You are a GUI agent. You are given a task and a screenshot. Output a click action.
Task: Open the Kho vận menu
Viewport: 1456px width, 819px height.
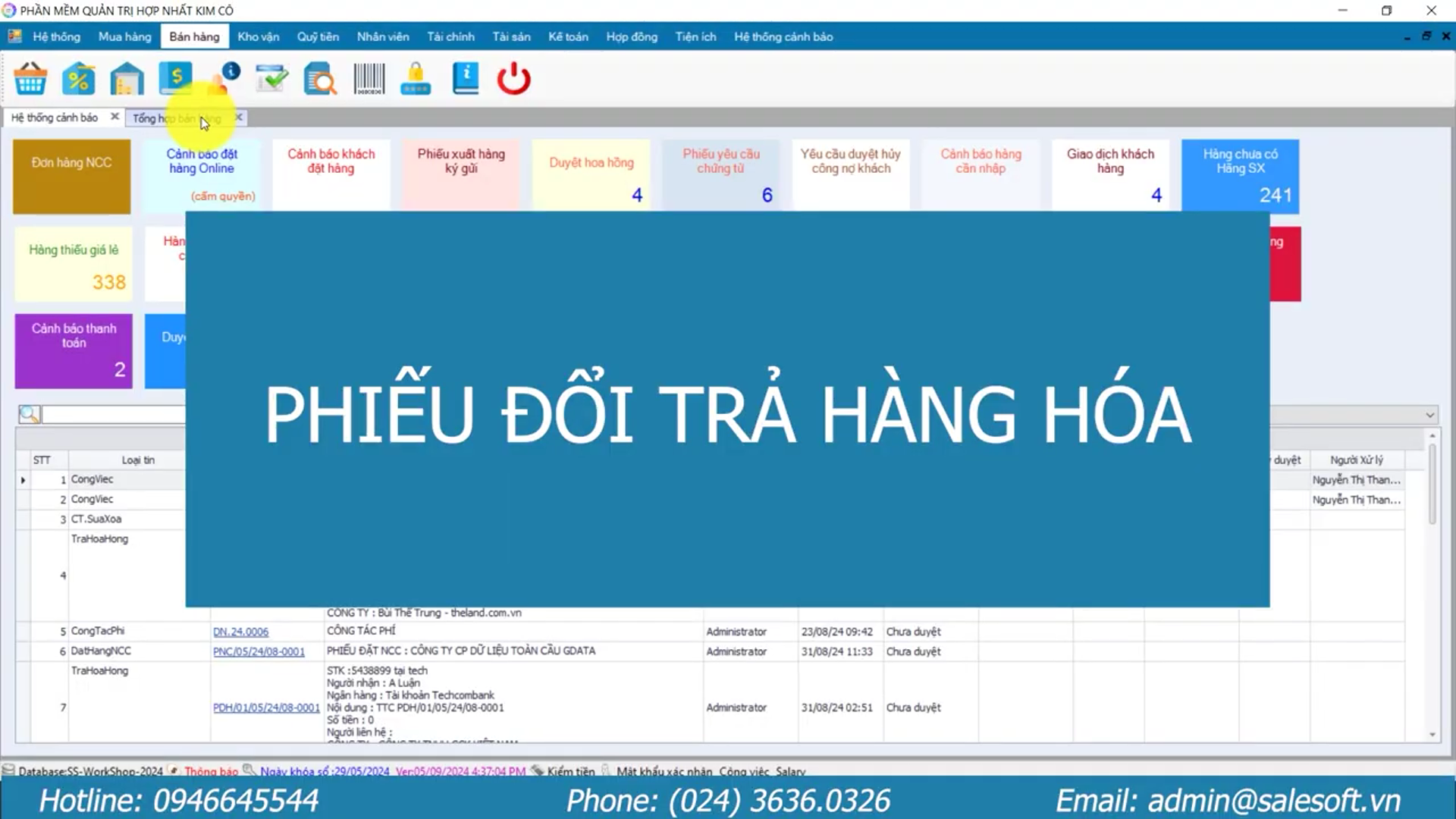click(x=259, y=36)
